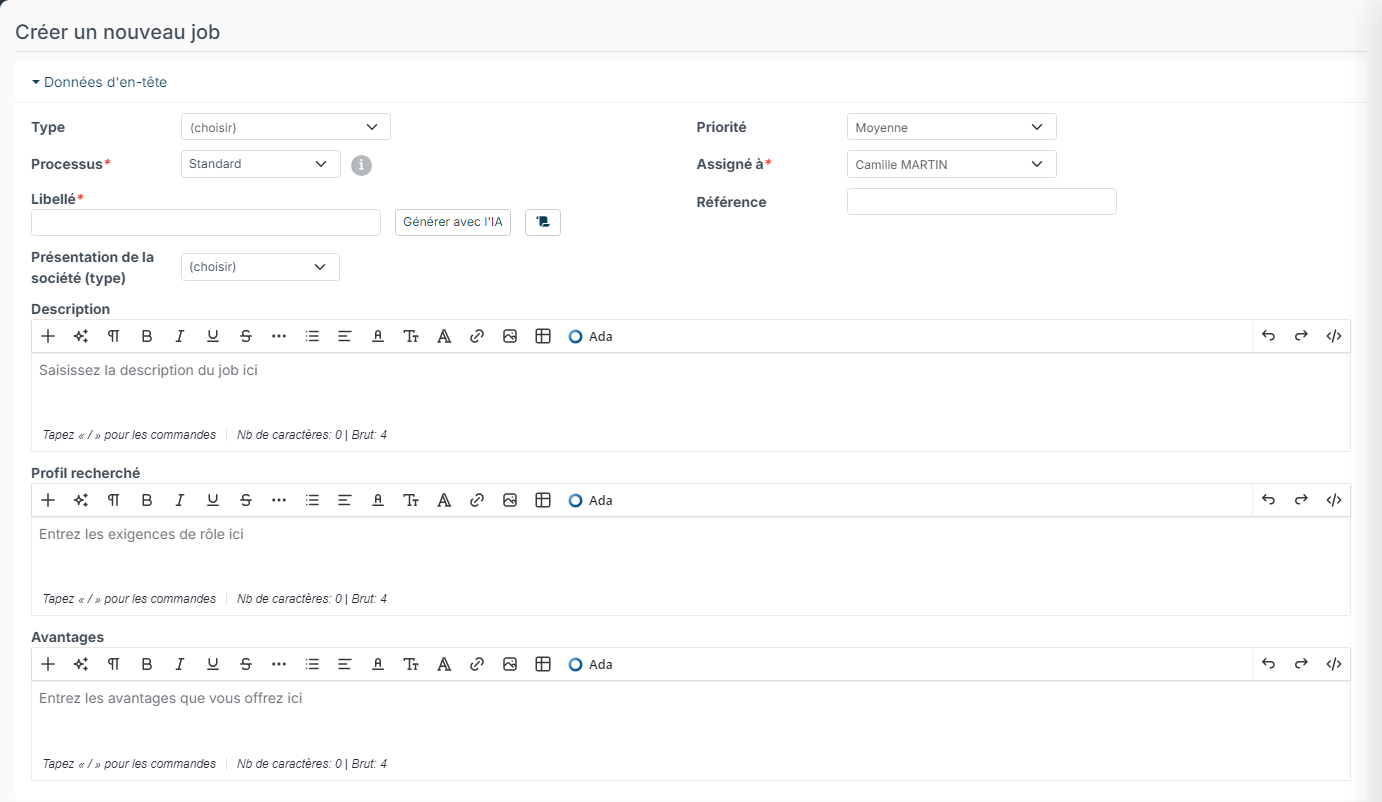Open more options ellipsis in Description toolbar
The height and width of the screenshot is (802, 1382).
(x=279, y=336)
